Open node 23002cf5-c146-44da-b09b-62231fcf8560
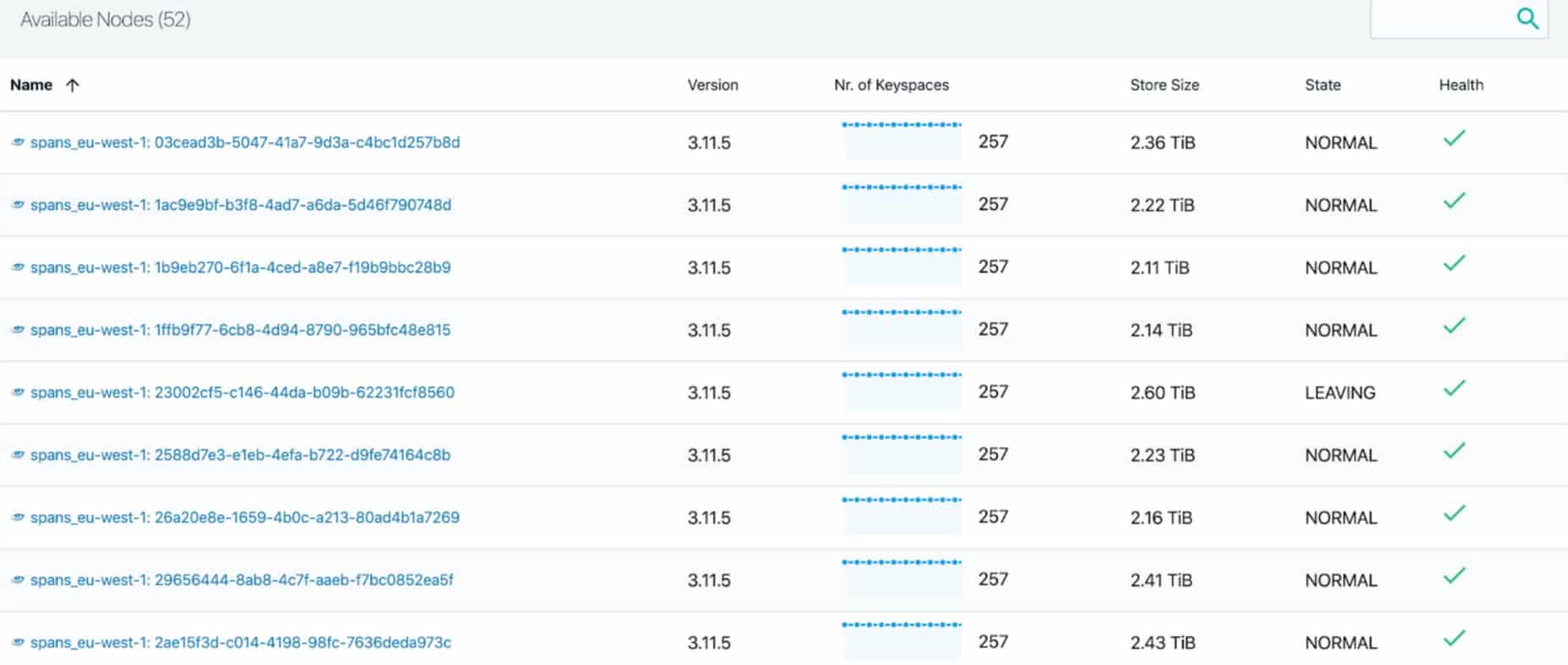This screenshot has width=1568, height=665. [x=242, y=393]
